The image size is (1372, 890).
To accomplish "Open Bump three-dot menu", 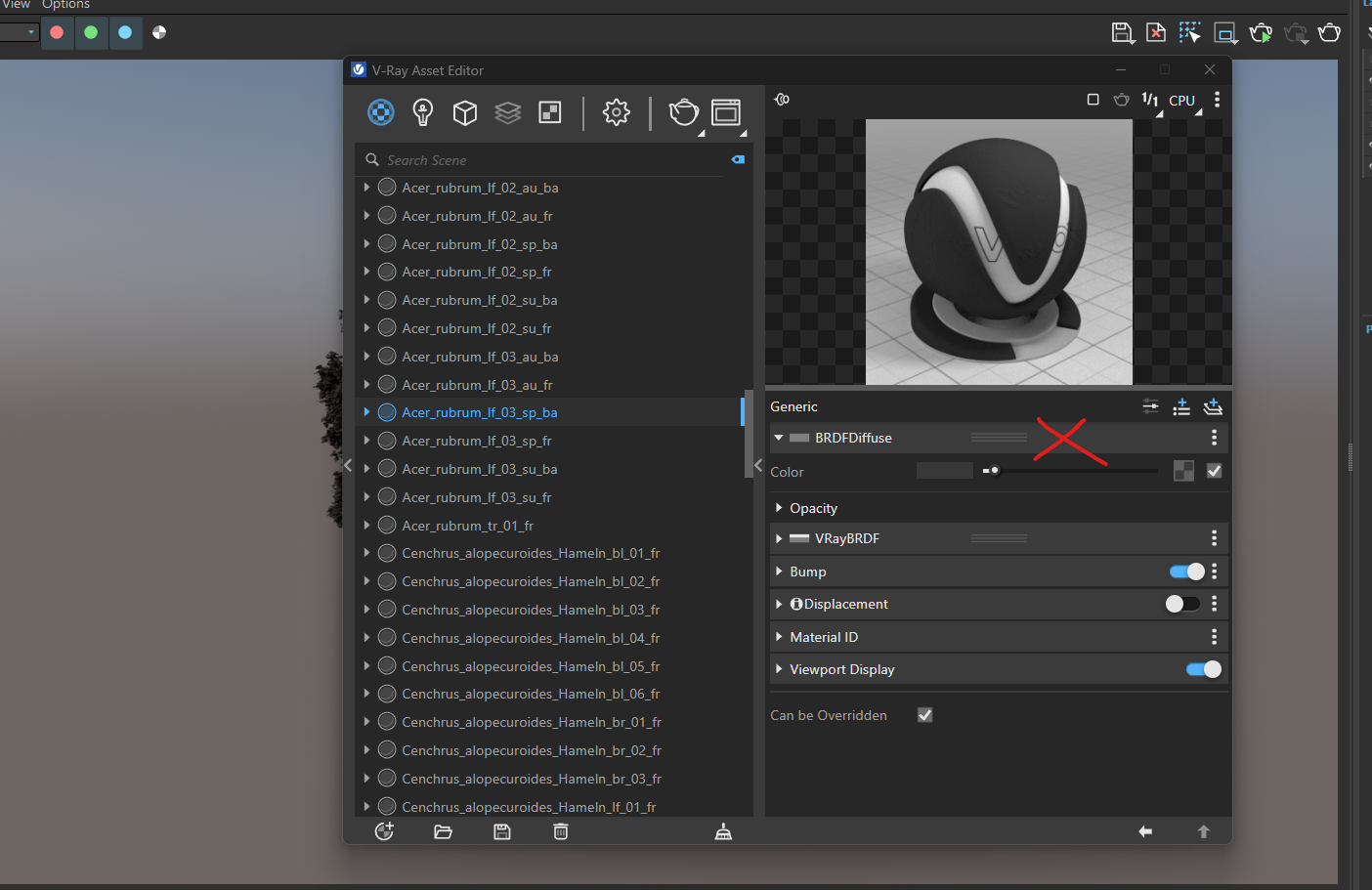I will point(1215,572).
